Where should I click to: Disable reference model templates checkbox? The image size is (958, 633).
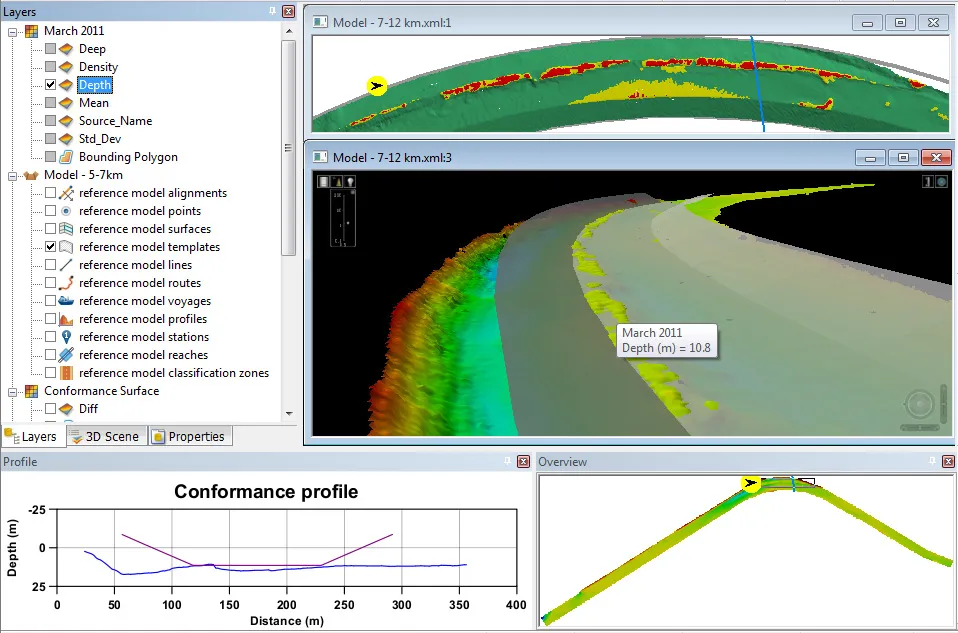point(51,247)
